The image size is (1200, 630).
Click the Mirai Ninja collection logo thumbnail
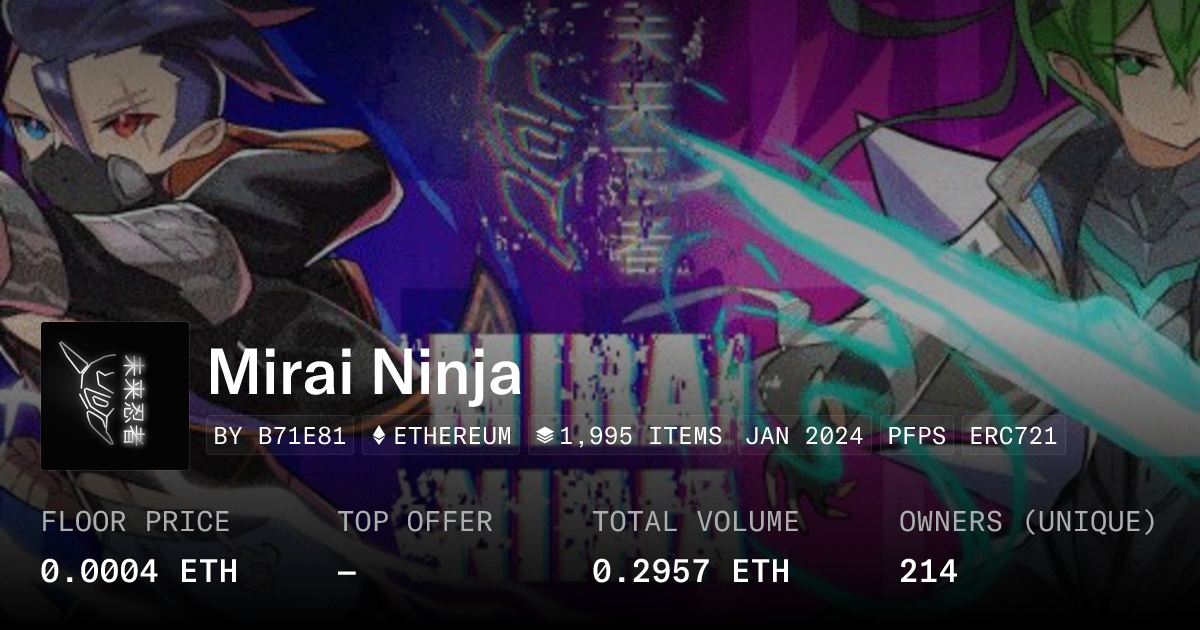115,396
